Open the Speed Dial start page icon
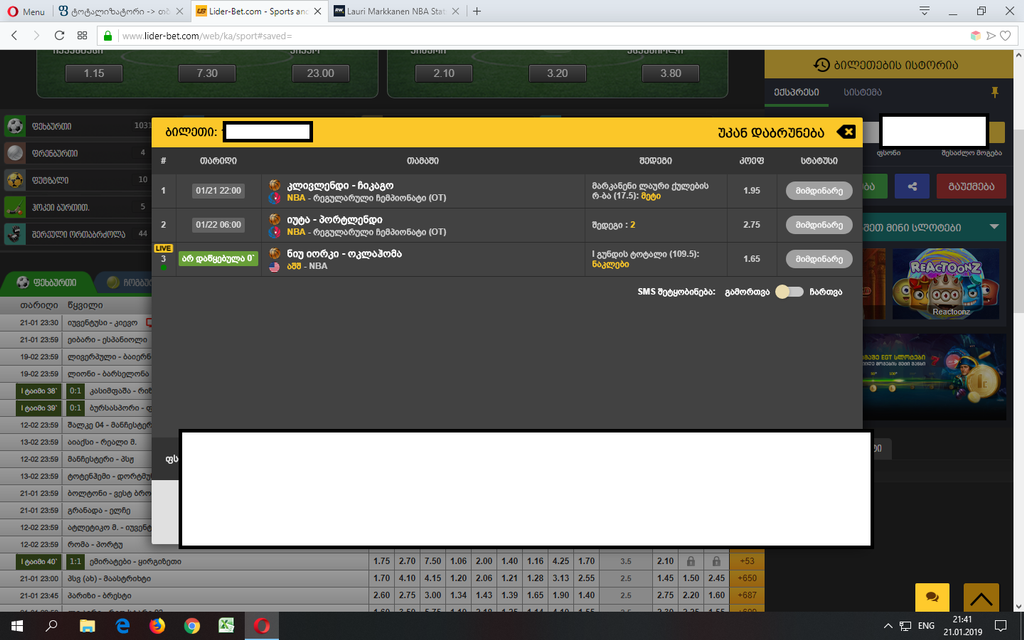Image resolution: width=1024 pixels, height=640 pixels. point(82,36)
